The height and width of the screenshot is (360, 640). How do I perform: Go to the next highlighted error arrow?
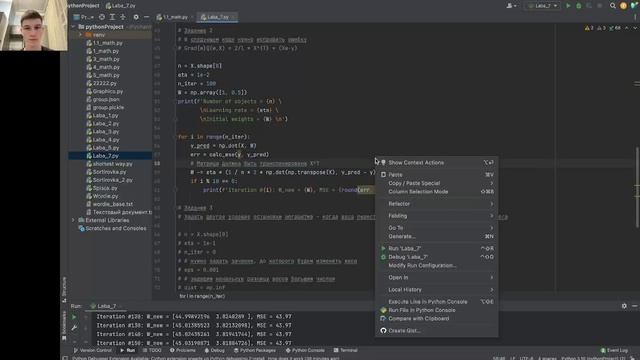(635, 28)
